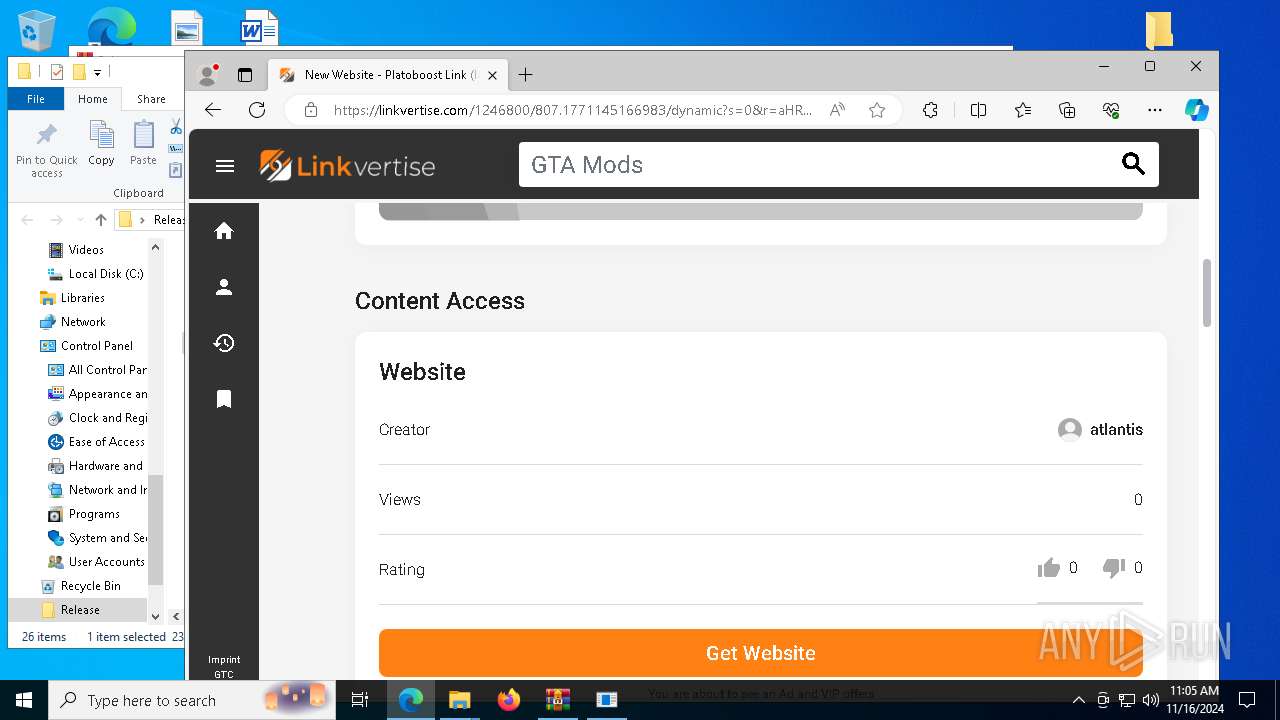
Task: Select Programs in Explorer tree
Action: [94, 514]
